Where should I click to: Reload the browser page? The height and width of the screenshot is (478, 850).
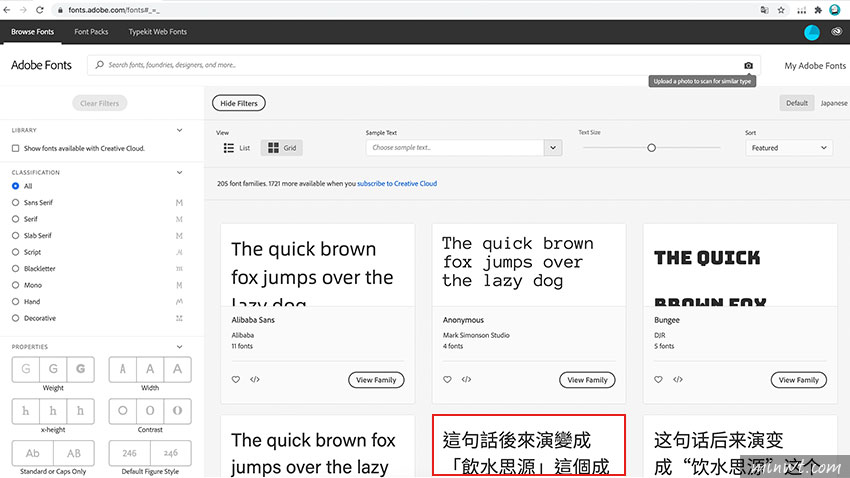40,10
